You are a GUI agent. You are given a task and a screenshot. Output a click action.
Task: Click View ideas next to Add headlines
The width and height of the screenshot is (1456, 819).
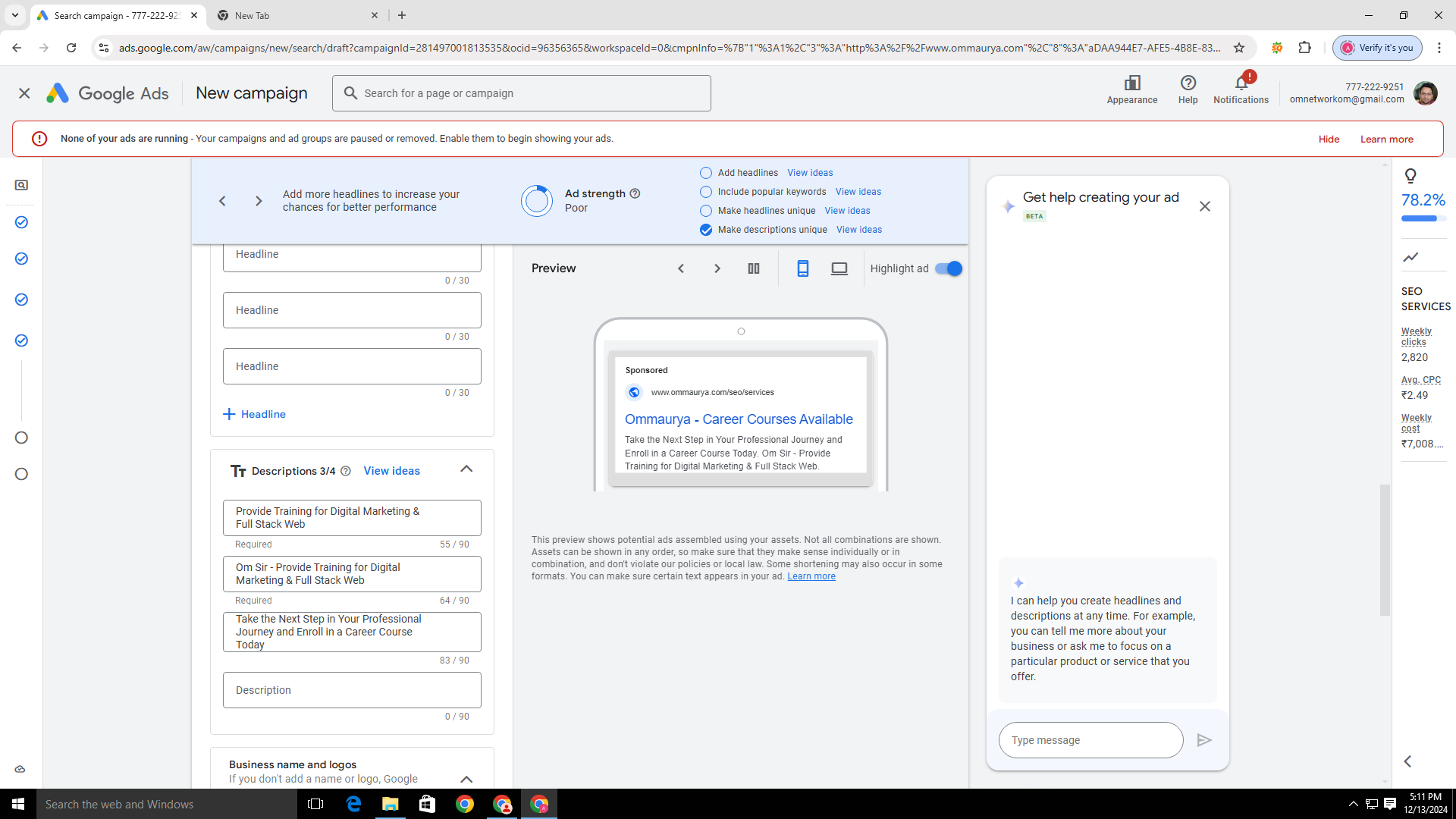810,173
